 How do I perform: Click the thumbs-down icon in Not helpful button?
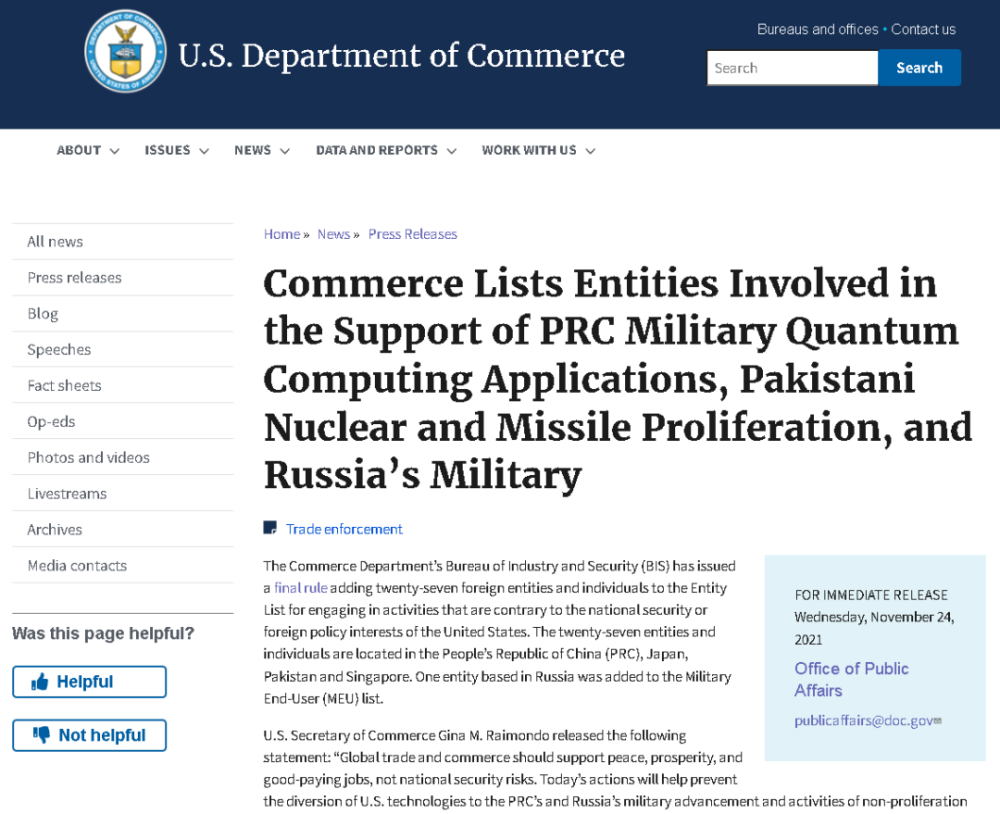41,735
